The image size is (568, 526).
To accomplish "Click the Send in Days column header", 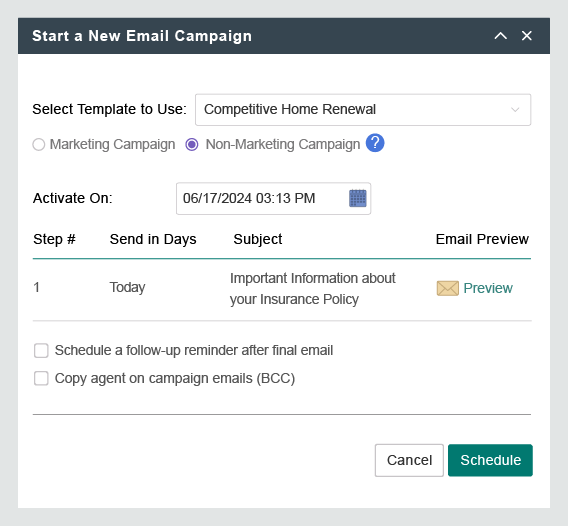I will (x=153, y=239).
